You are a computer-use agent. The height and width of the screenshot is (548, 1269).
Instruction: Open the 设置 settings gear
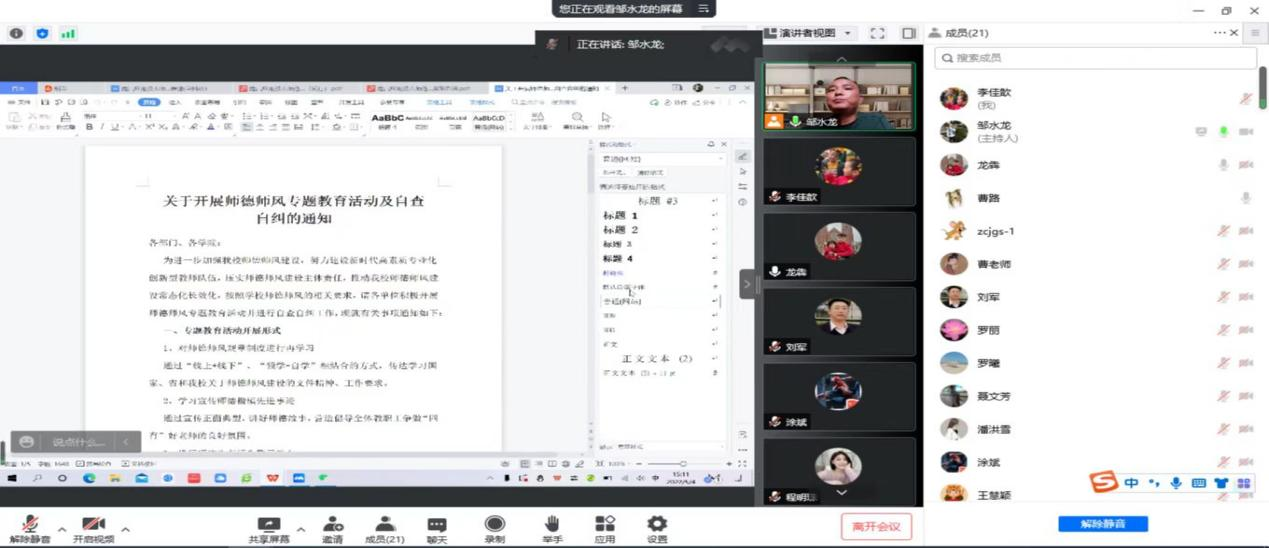(x=656, y=525)
